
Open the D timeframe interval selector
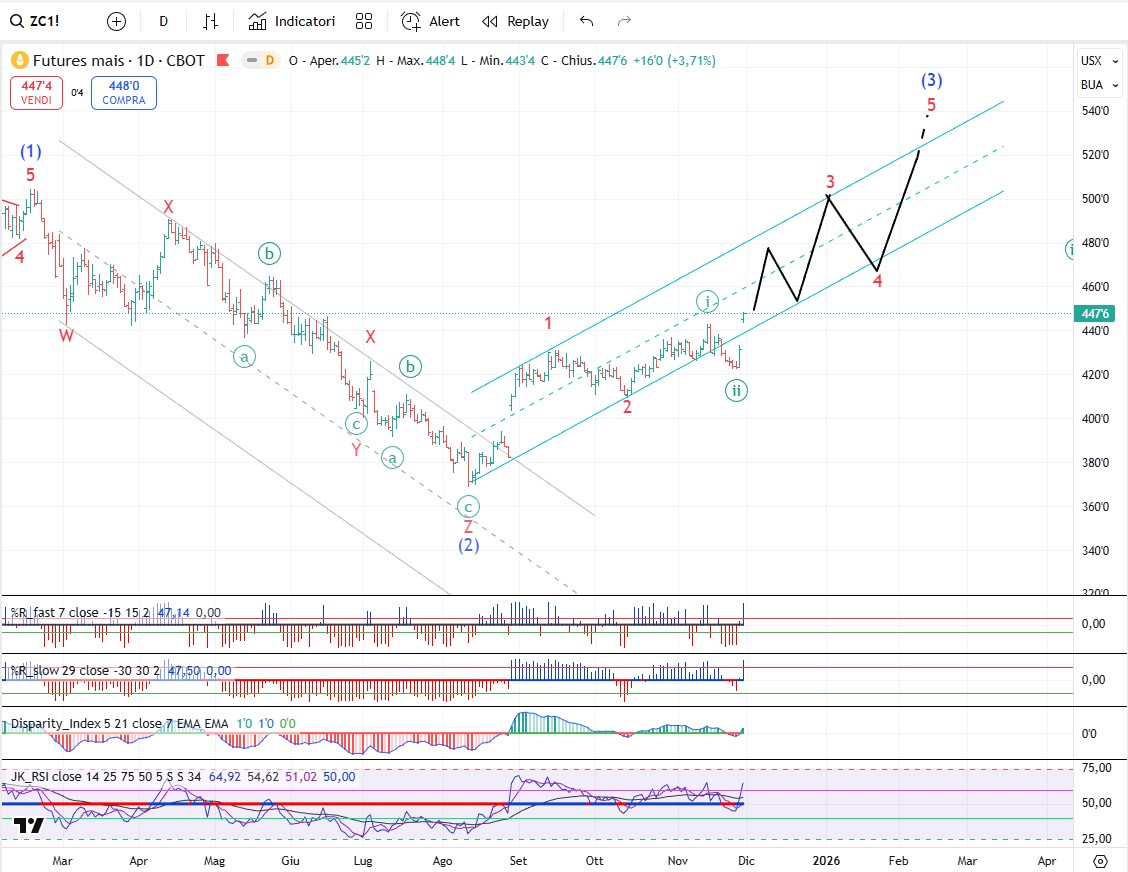163,21
